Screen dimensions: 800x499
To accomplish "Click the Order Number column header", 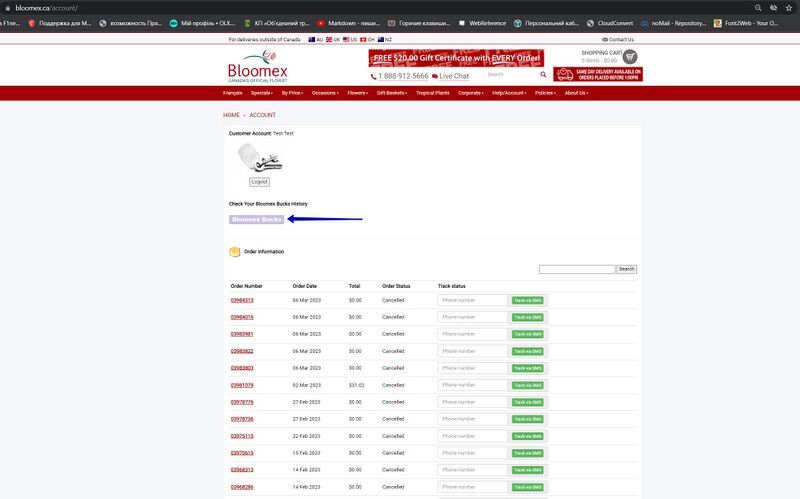I will (246, 286).
